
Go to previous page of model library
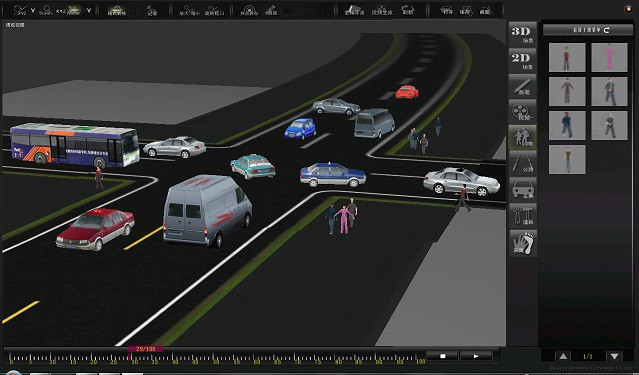(x=563, y=356)
